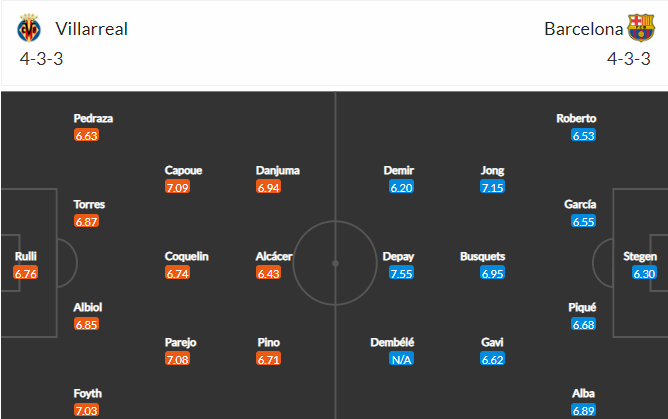668x419 pixels.
Task: Click Jong's 7.15 rating badge
Action: pyautogui.click(x=492, y=187)
